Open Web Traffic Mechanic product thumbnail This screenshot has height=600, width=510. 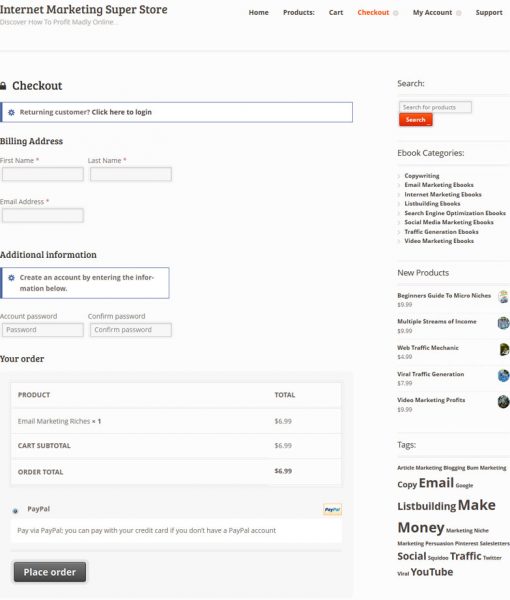click(504, 349)
